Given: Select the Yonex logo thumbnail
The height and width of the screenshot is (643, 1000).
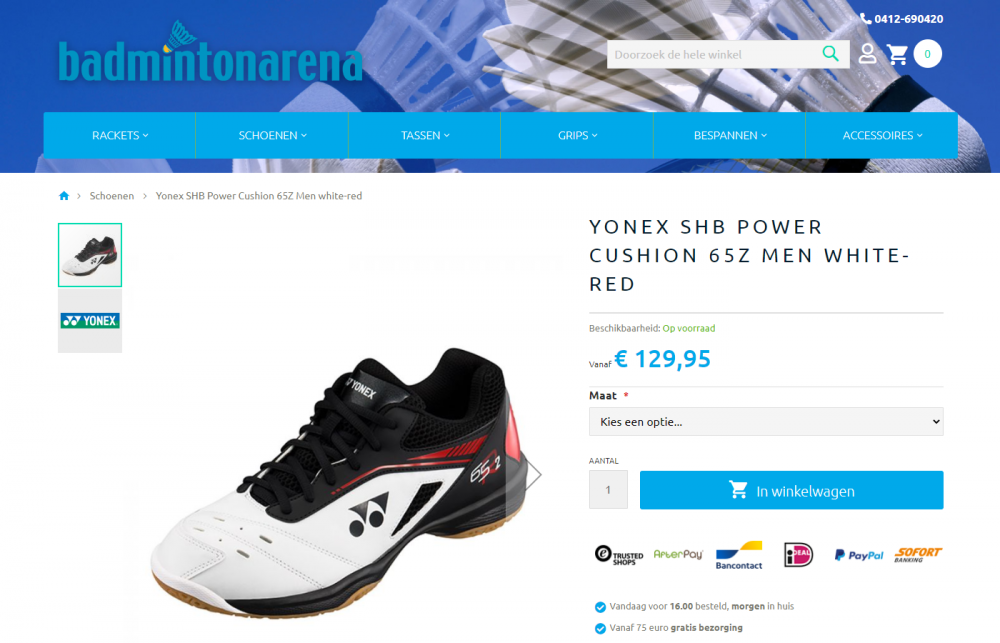Looking at the screenshot, I should pyautogui.click(x=90, y=320).
